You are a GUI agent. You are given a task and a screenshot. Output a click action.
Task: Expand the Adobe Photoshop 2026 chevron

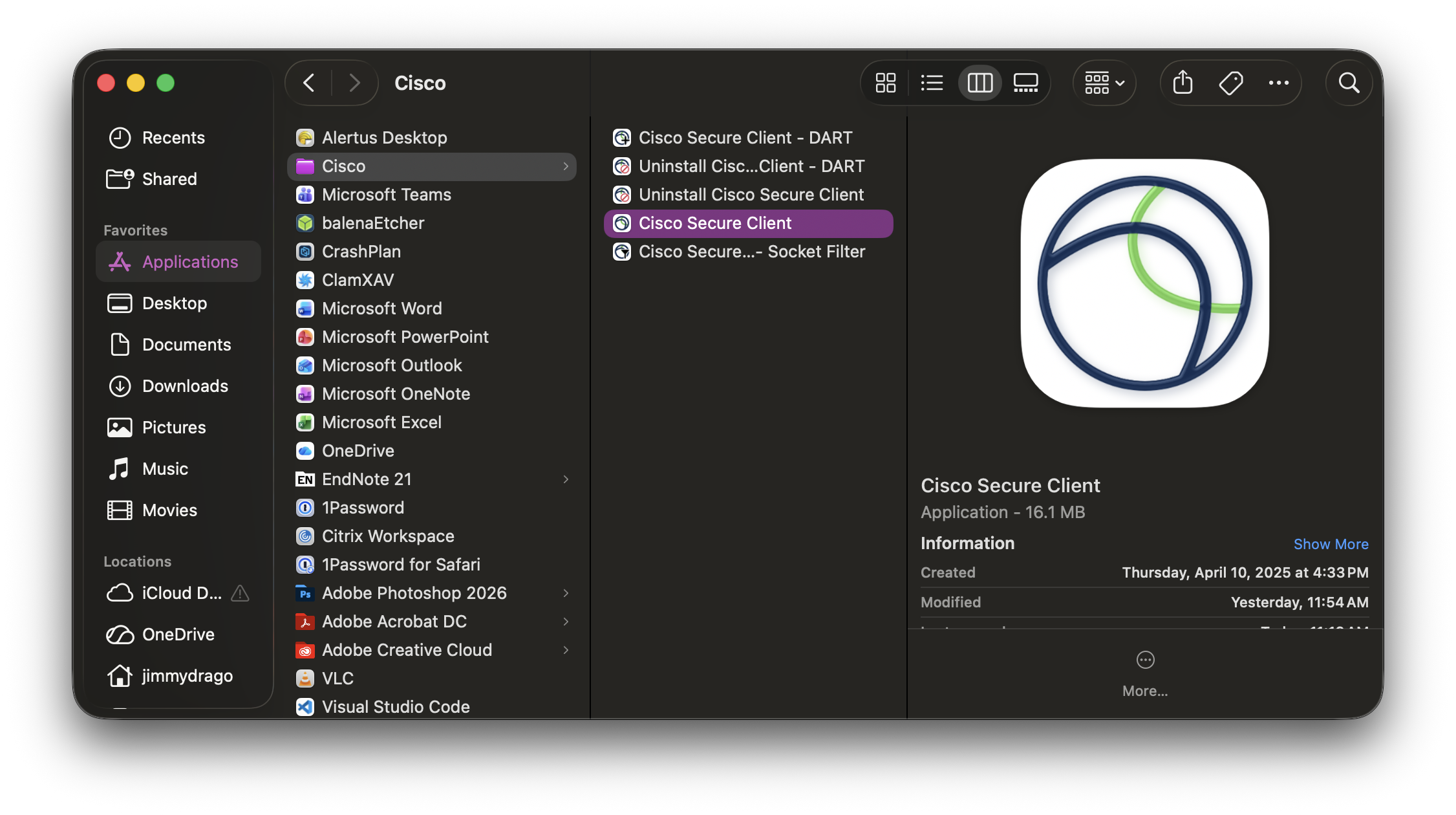click(x=566, y=593)
